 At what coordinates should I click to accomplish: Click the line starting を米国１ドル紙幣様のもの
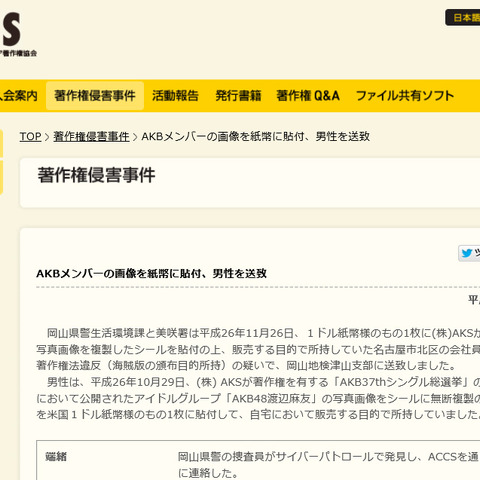pos(258,414)
